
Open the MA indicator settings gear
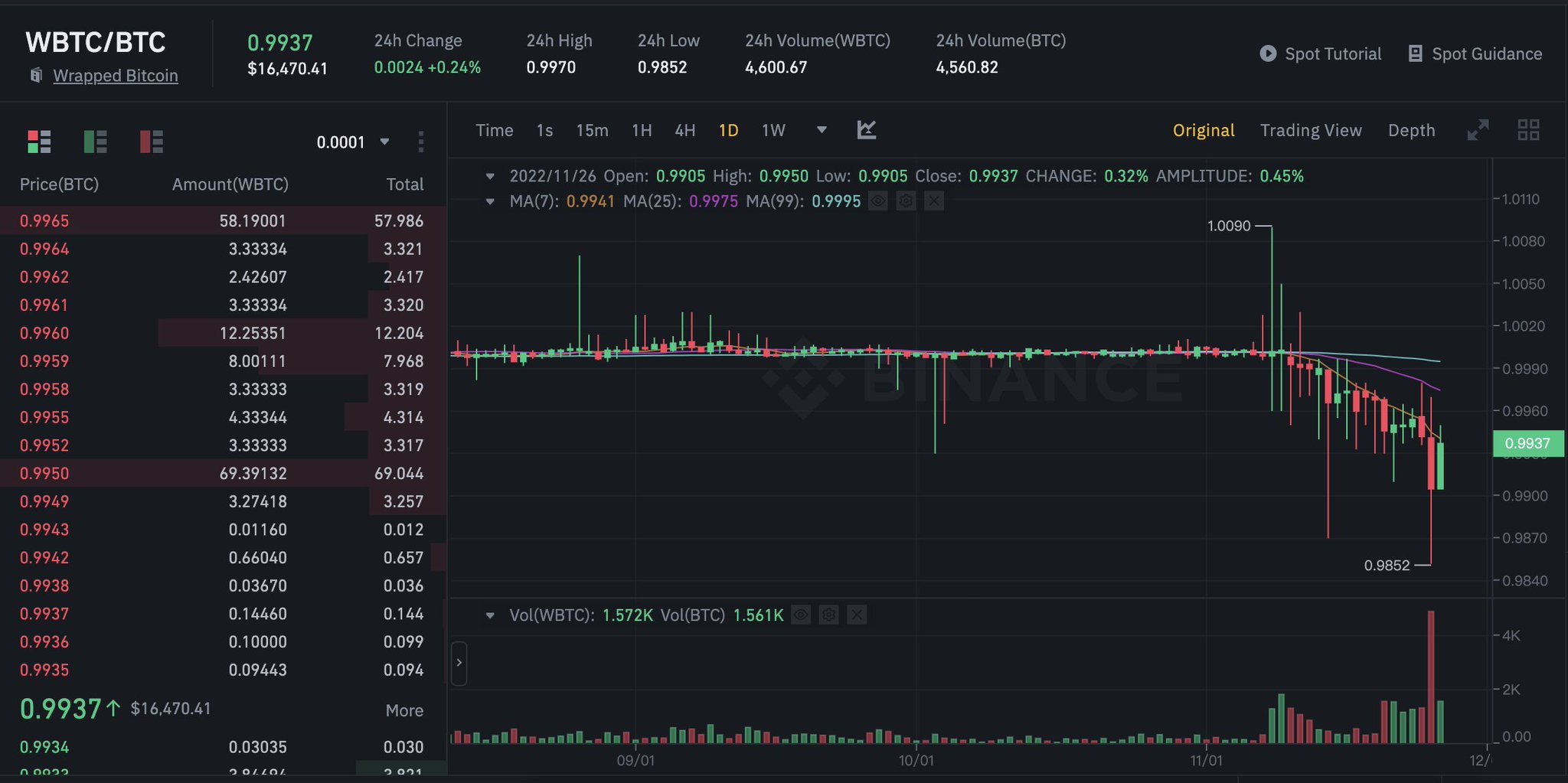[x=906, y=201]
